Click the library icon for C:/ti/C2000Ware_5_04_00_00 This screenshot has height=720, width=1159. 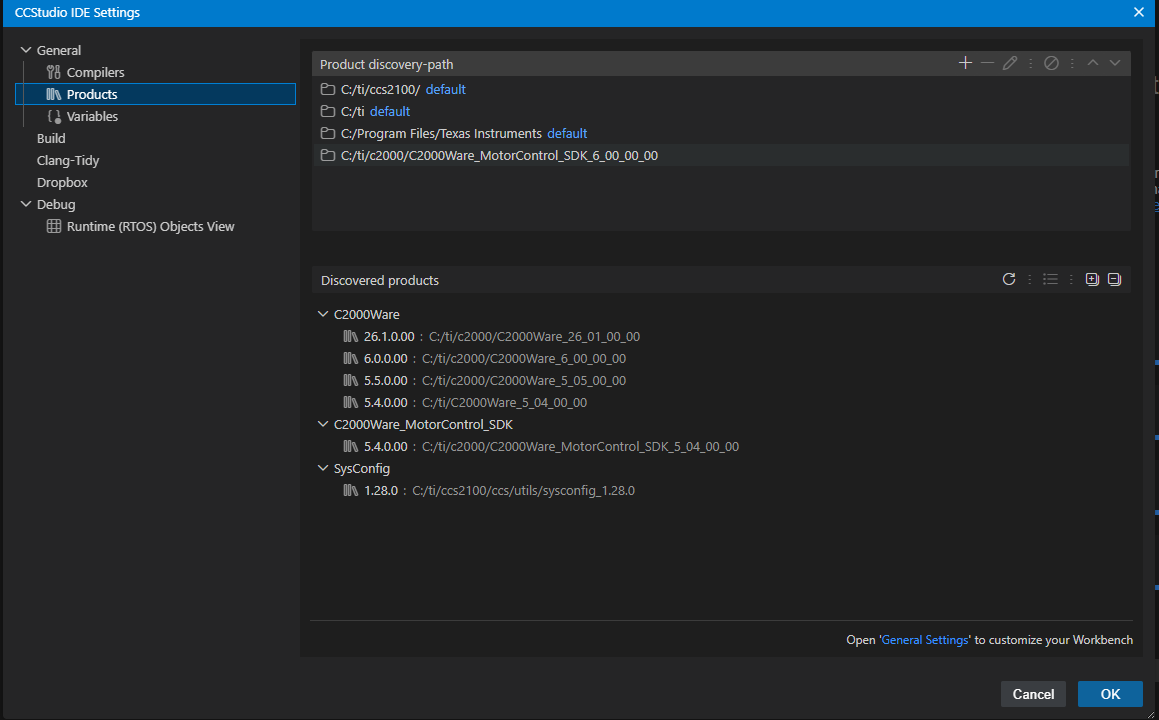coord(350,402)
